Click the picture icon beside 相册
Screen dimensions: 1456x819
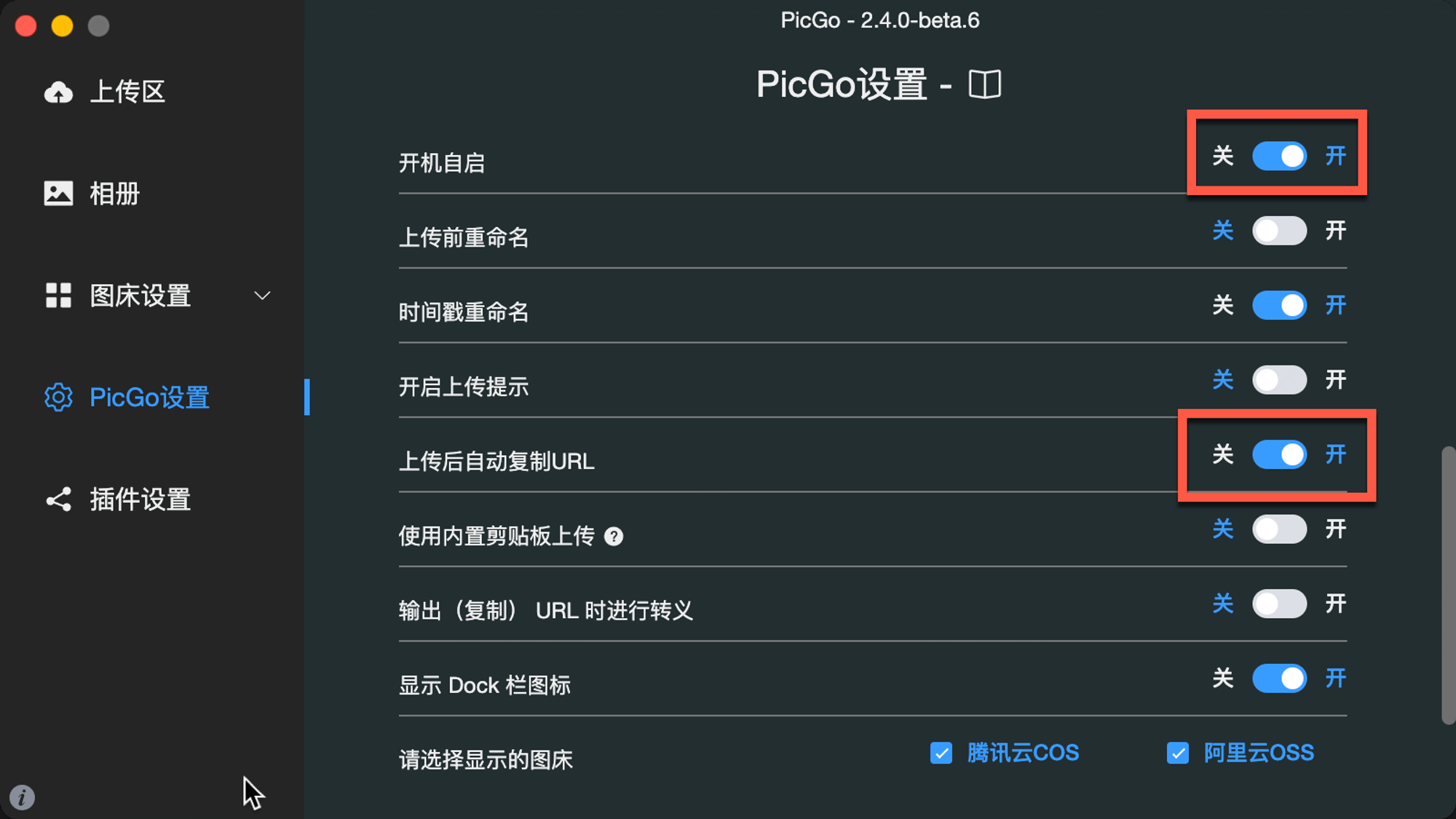tap(59, 194)
